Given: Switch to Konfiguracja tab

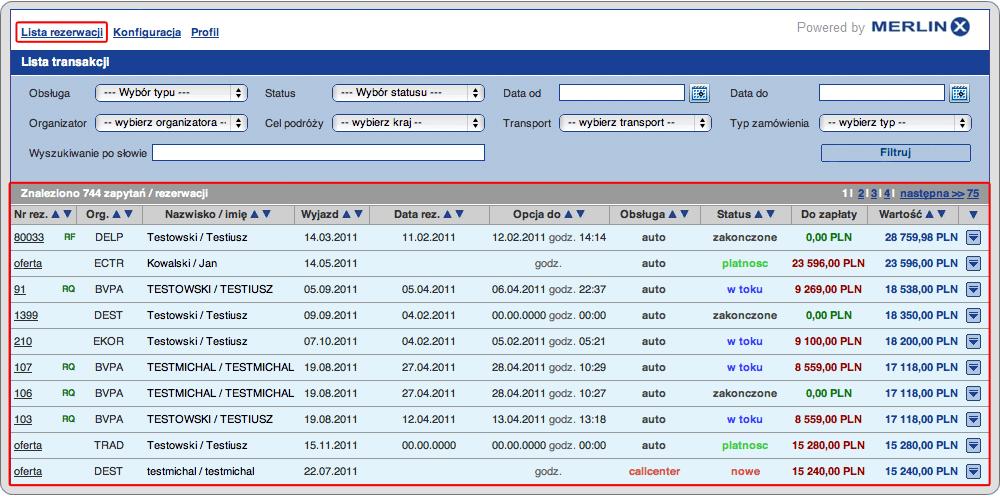Looking at the screenshot, I should (147, 32).
